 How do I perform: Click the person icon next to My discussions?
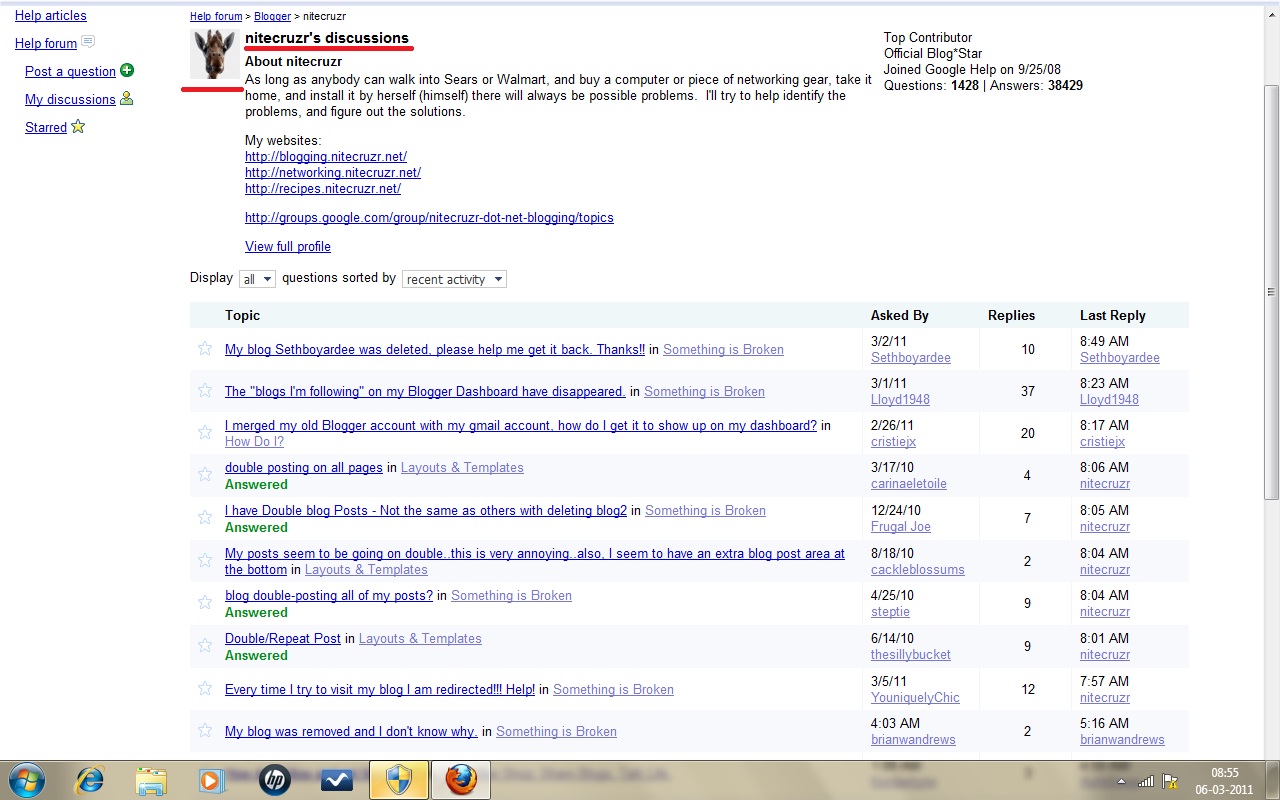[x=127, y=98]
